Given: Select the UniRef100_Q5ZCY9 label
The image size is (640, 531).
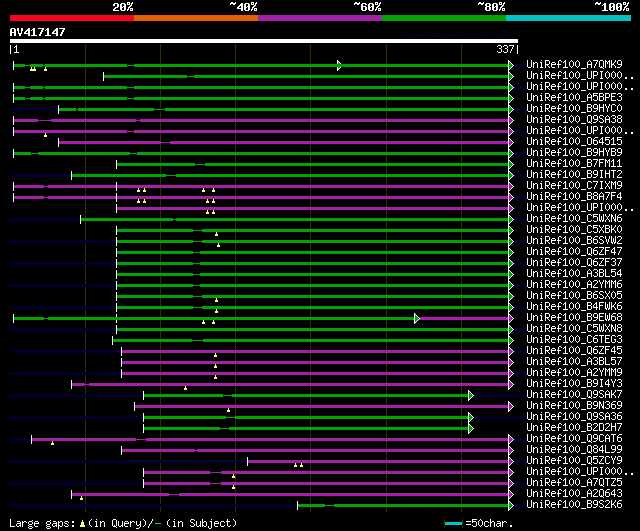Looking at the screenshot, I should 574,461.
